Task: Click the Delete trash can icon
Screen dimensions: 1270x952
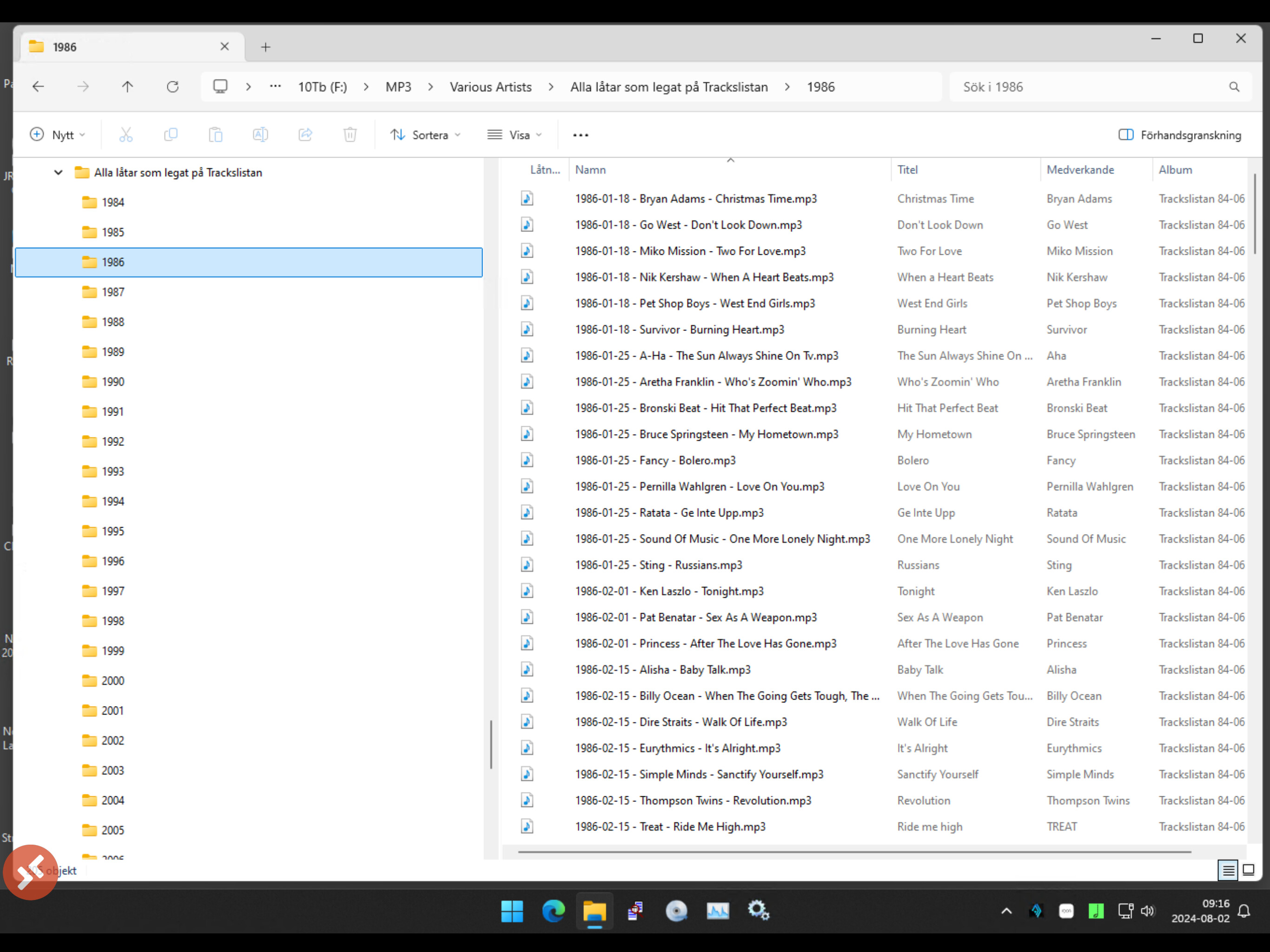Action: [350, 135]
